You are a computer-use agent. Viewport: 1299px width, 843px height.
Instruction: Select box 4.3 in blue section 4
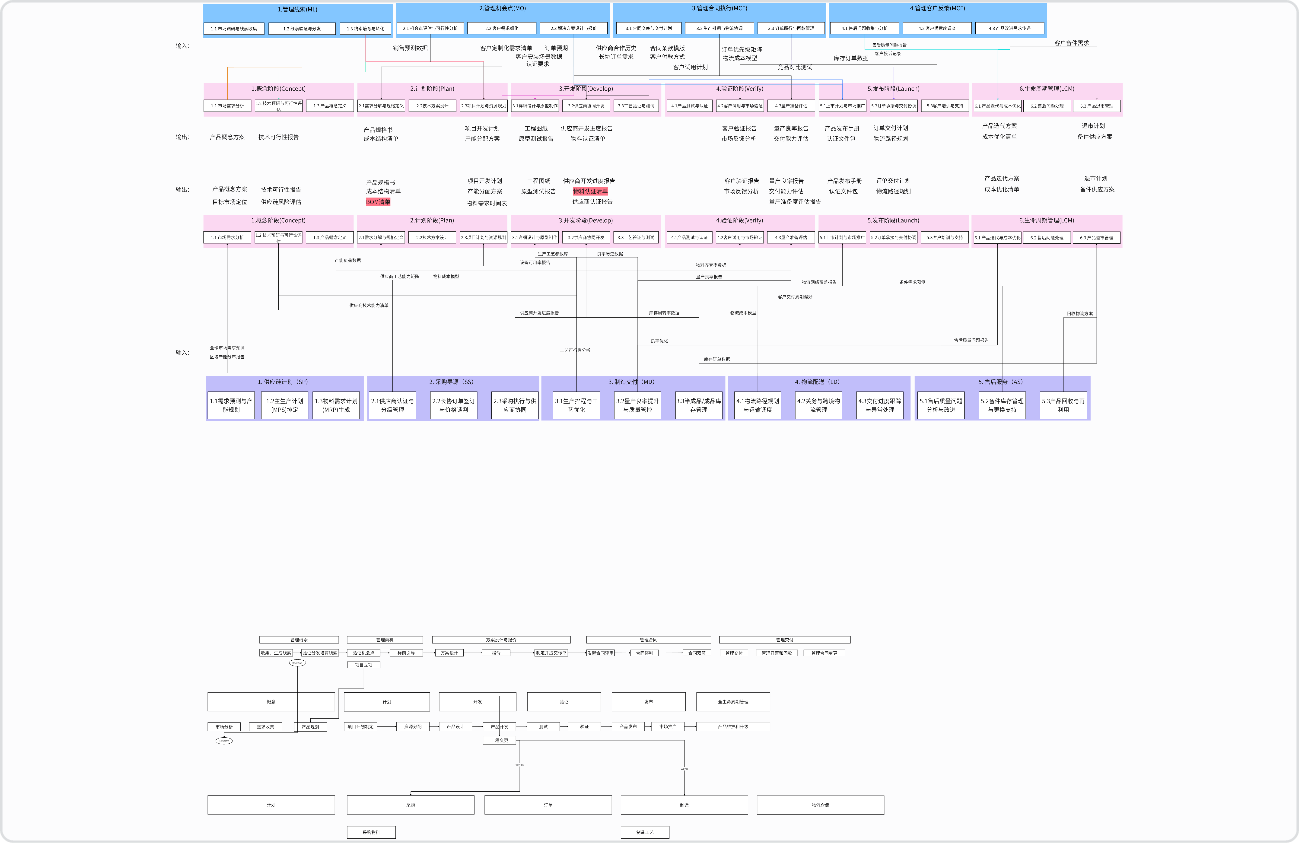[x=1009, y=28]
